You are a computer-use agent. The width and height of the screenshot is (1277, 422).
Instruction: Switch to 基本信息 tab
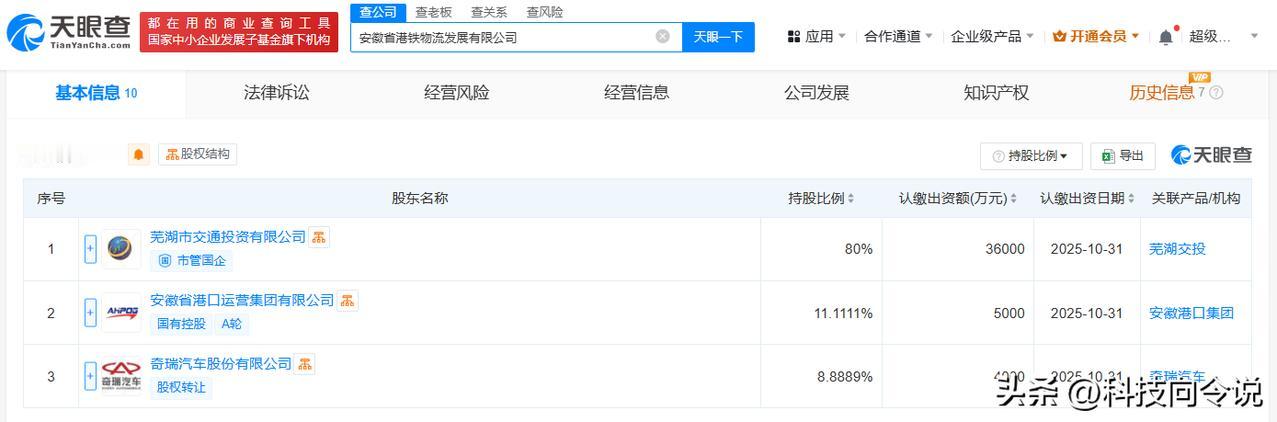[96, 93]
